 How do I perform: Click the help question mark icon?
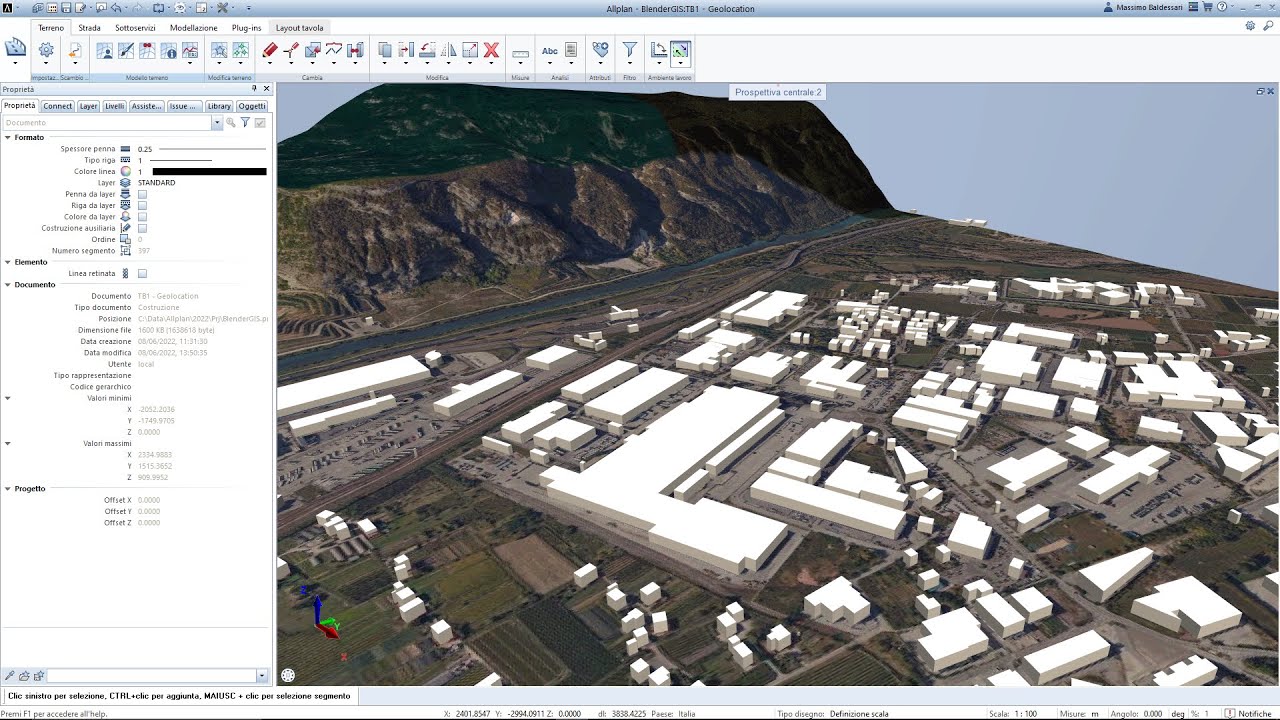click(x=1222, y=7)
